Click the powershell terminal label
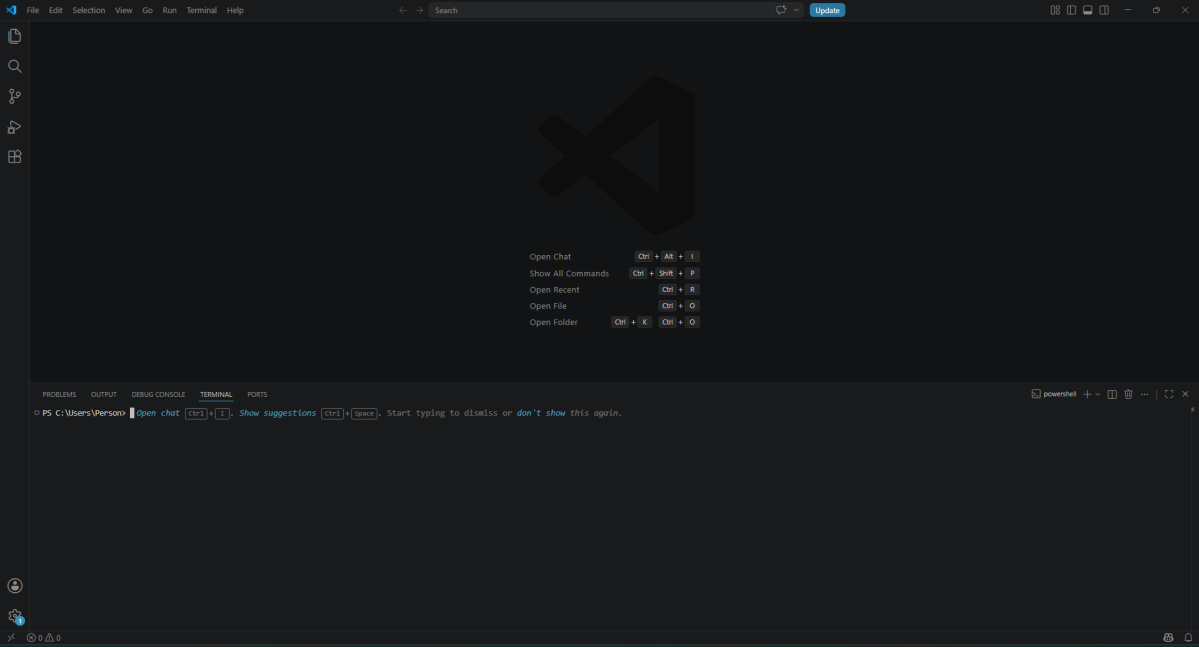Viewport: 1199px width, 647px height. pyautogui.click(x=1054, y=394)
